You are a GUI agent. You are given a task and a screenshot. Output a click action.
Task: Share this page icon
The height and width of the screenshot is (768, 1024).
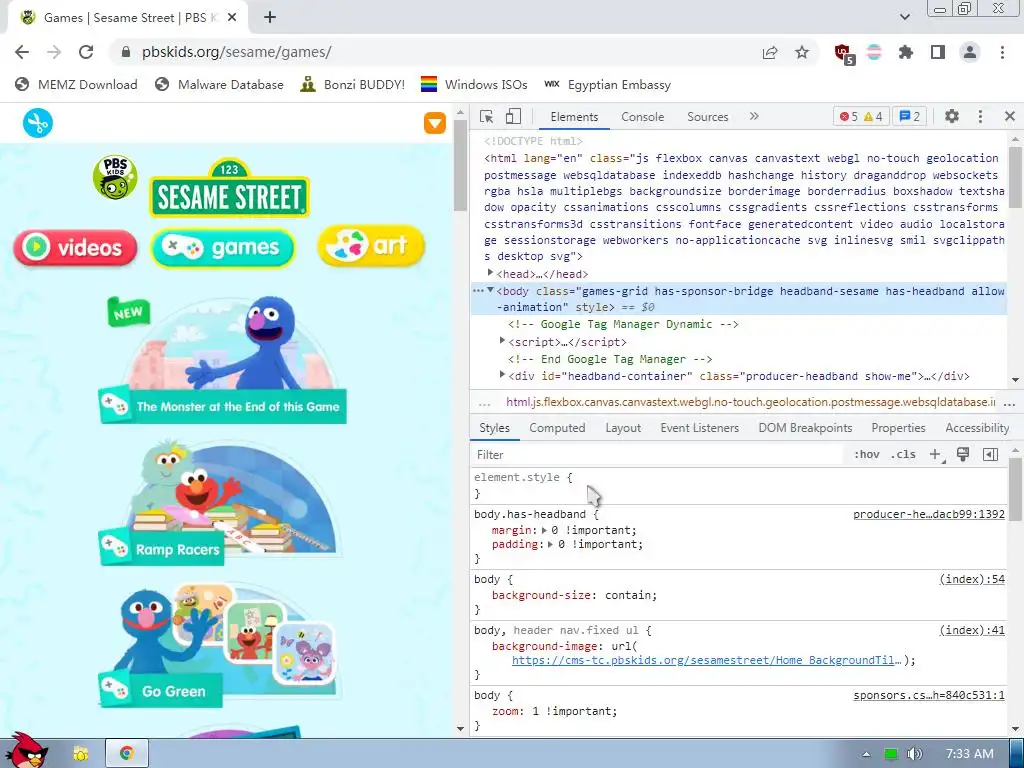click(770, 52)
